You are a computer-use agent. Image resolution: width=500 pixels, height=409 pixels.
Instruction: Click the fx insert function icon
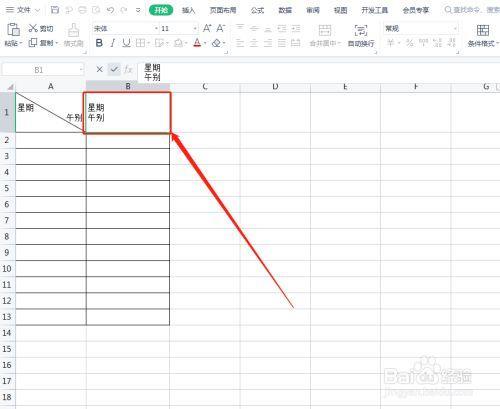coord(128,69)
